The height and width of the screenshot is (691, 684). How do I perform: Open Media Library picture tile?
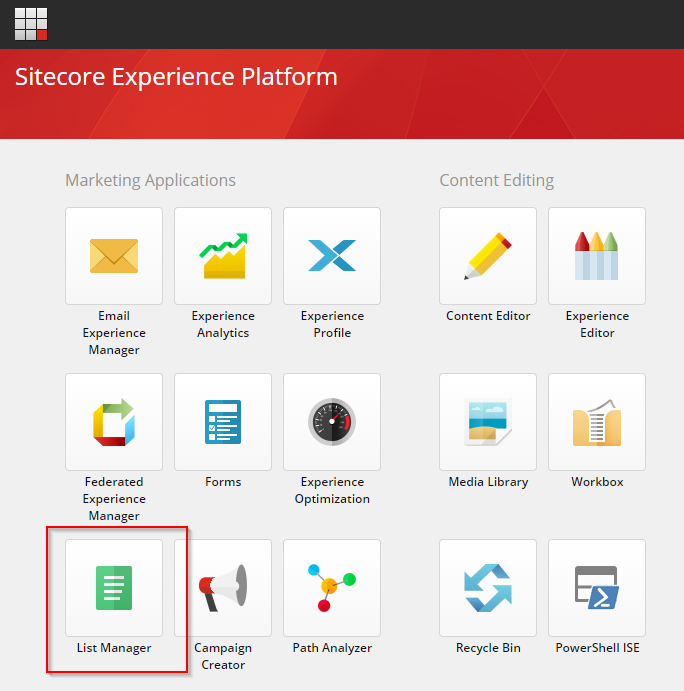point(488,422)
